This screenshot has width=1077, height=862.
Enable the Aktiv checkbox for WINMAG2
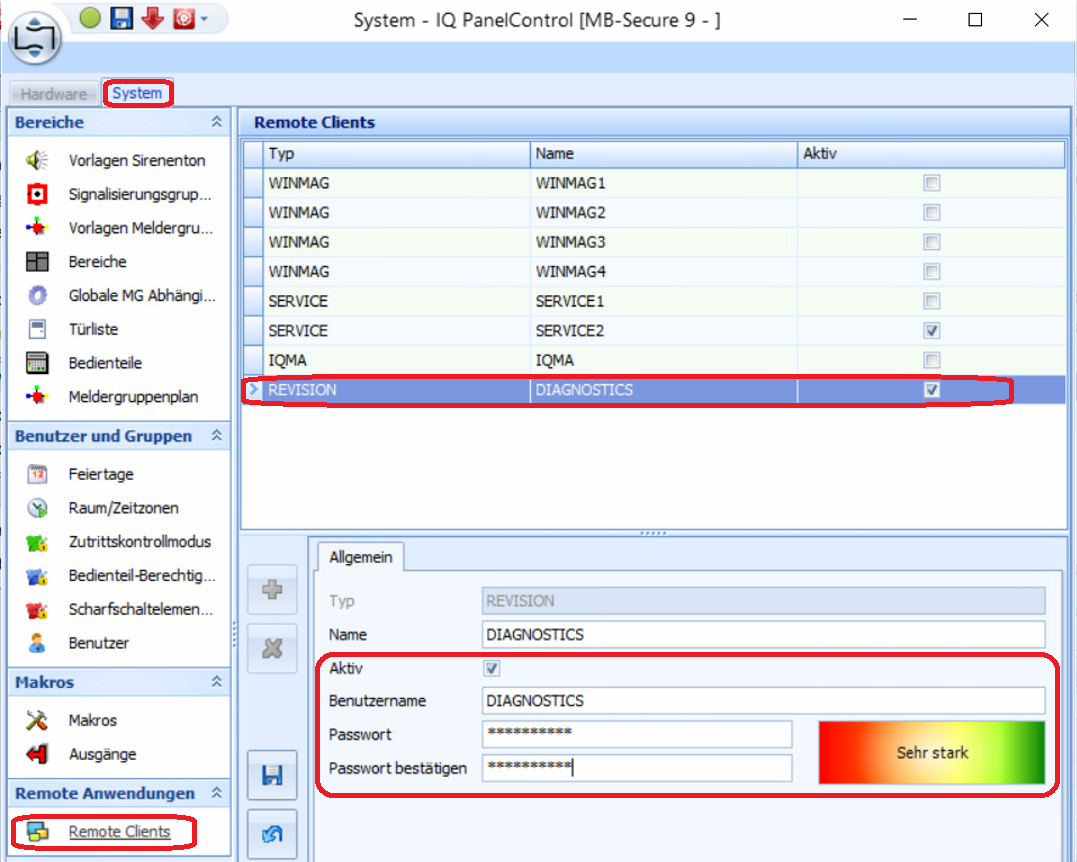[x=931, y=212]
